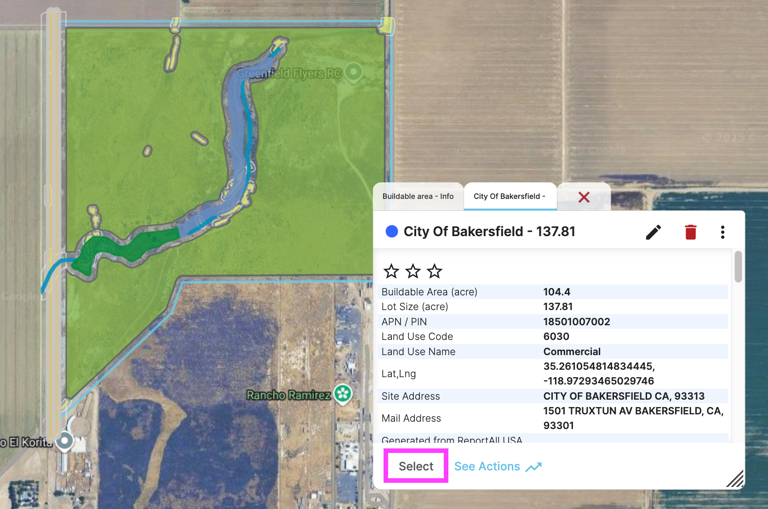Switch to Buildable area - Info tab
768x509 pixels.
tap(418, 196)
